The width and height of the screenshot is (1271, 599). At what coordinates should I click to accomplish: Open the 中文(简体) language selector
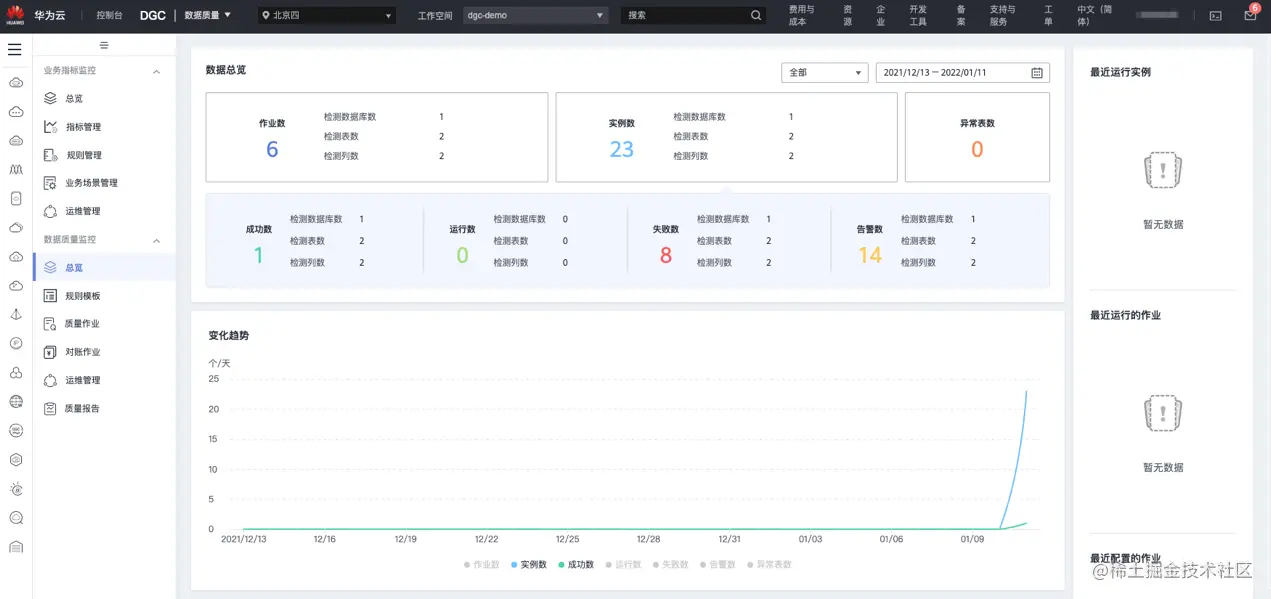coord(1095,16)
